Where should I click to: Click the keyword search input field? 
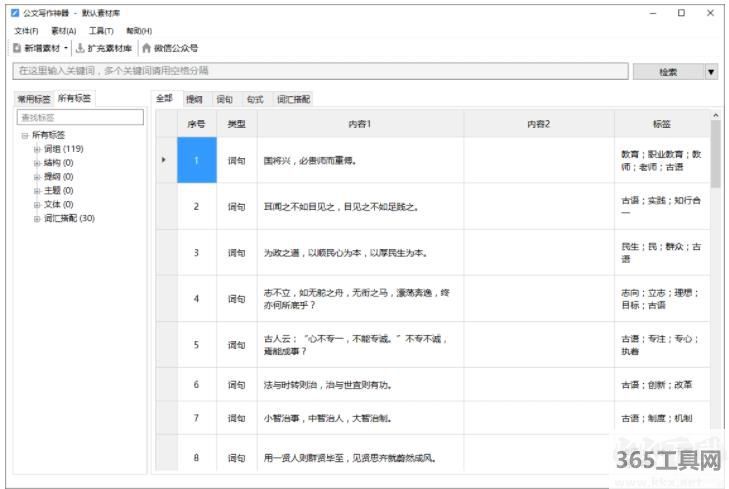pyautogui.click(x=320, y=72)
